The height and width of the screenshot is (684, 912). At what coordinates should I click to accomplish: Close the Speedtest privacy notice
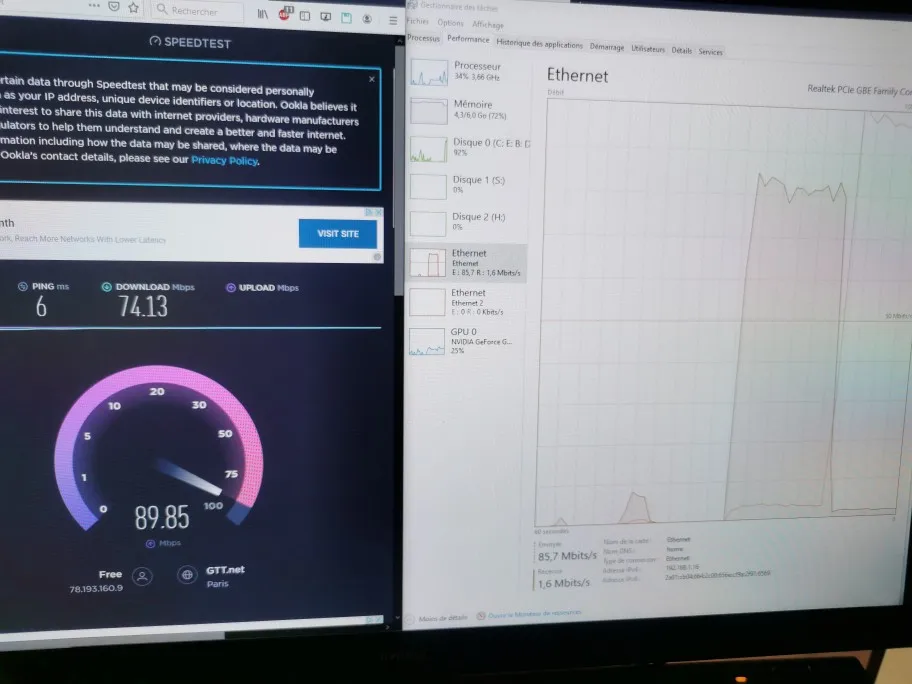(x=372, y=79)
